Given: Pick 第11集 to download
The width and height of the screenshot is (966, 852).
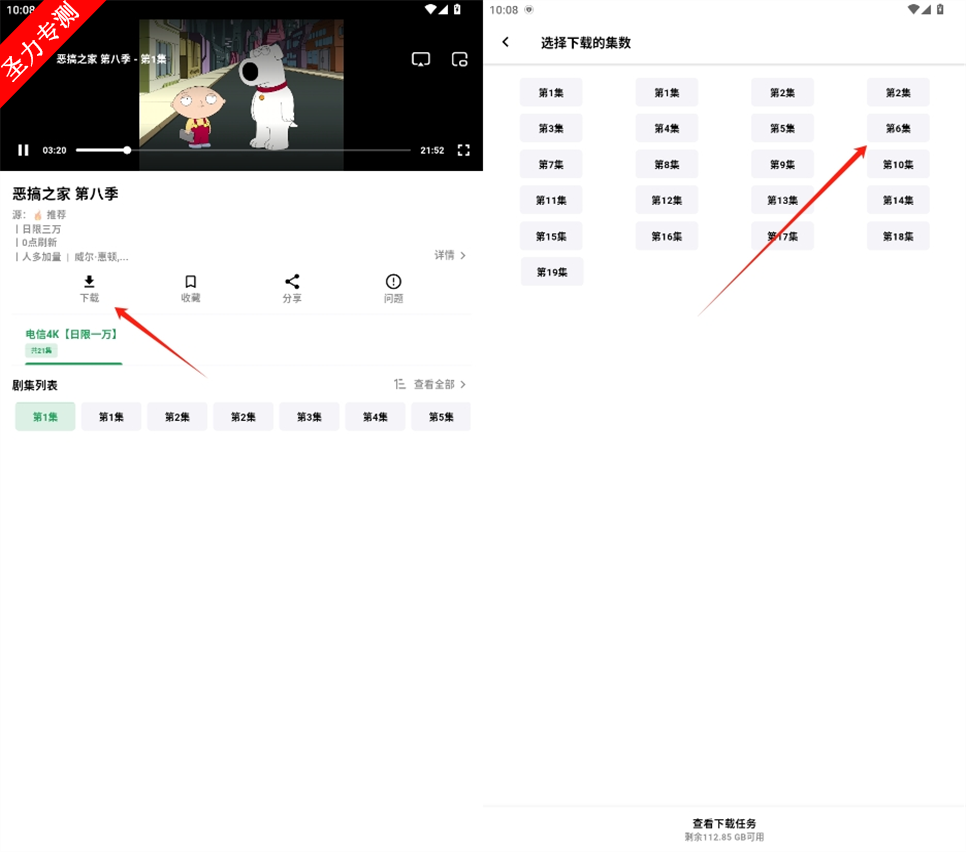Looking at the screenshot, I should tap(551, 200).
